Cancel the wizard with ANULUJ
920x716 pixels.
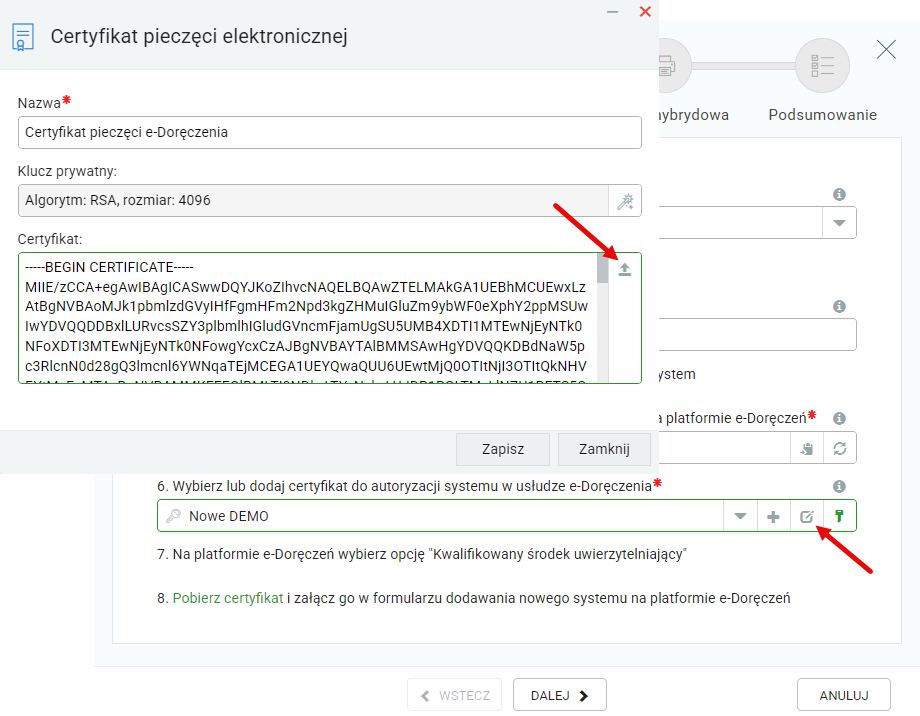(844, 695)
